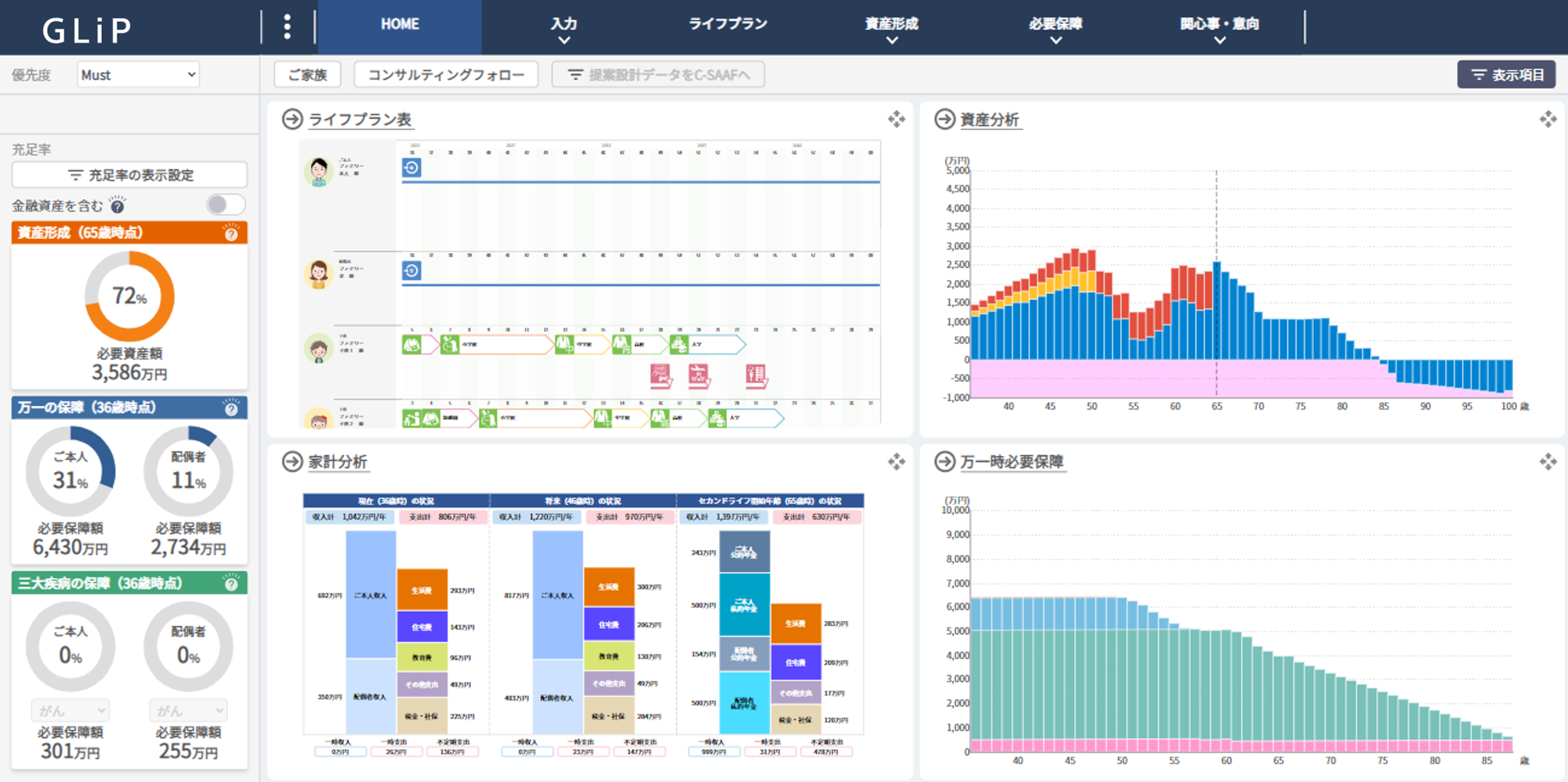Click 充足率の表示設定 button
The height and width of the screenshot is (782, 1568).
130,176
